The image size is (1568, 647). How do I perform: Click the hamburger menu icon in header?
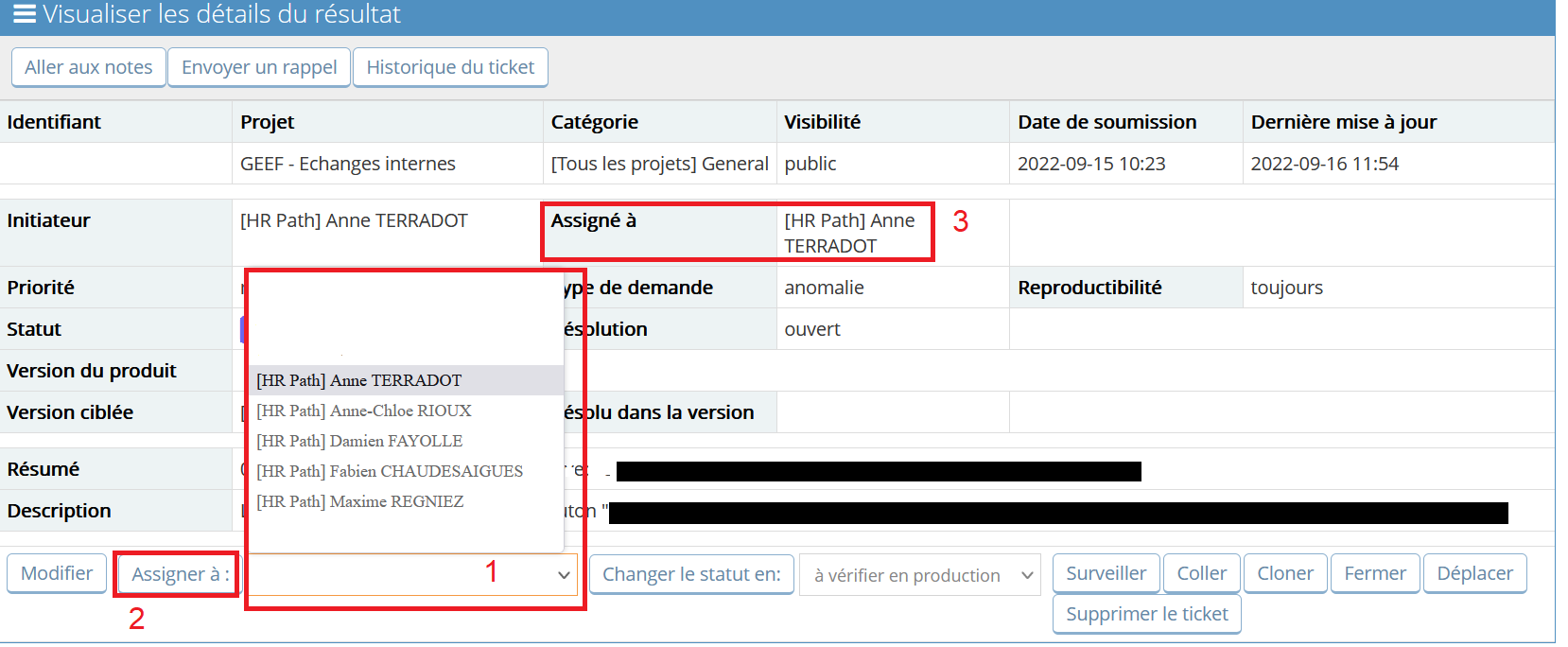24,14
